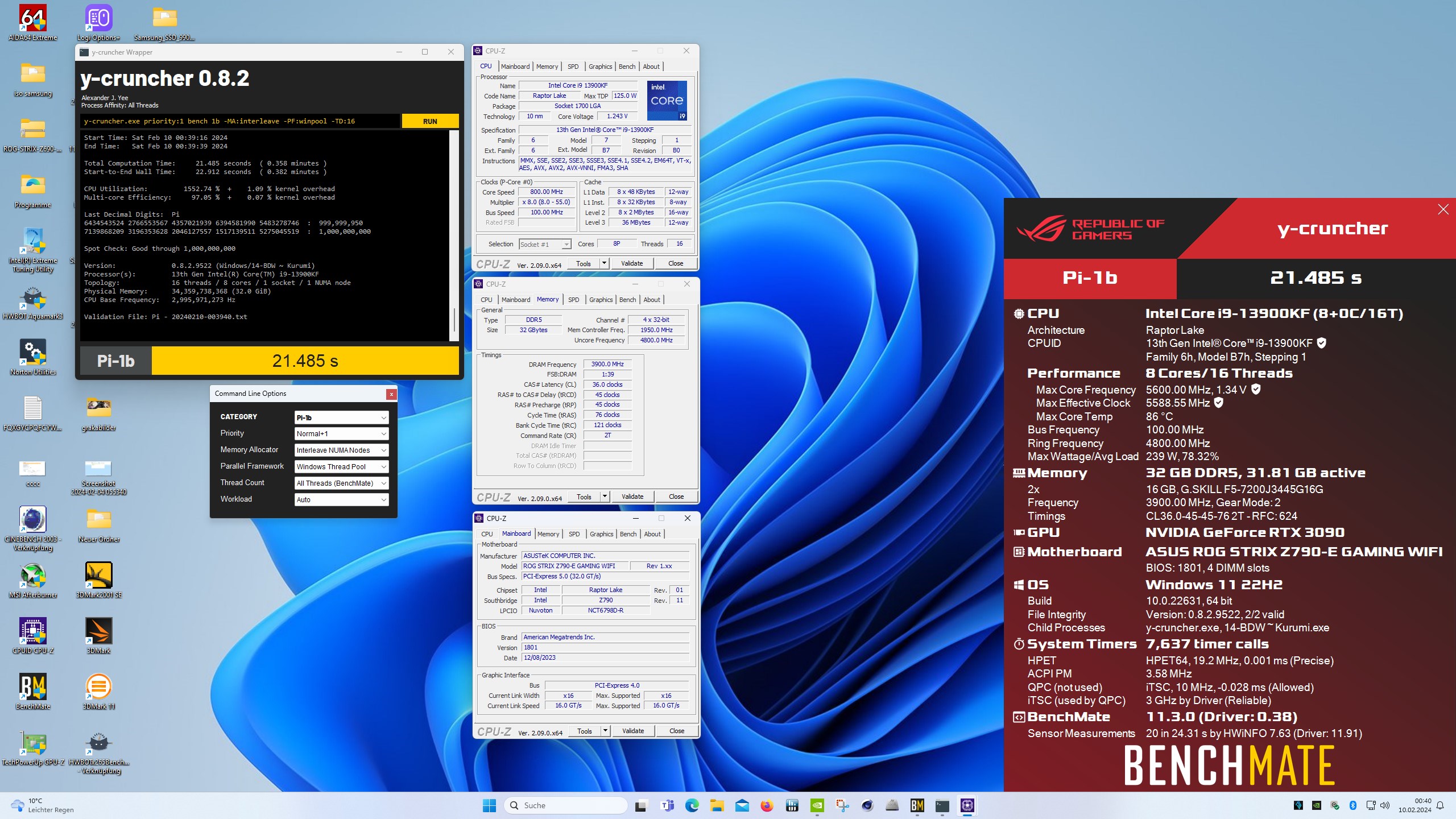The height and width of the screenshot is (819, 1456).
Task: Open the CPUID CPU-Z desktop shortcut
Action: pos(33,636)
